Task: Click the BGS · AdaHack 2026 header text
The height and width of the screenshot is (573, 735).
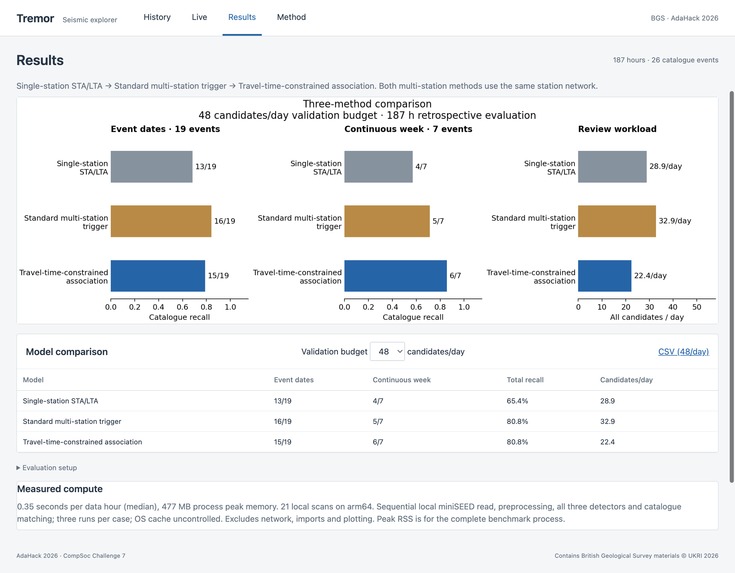Action: tap(684, 18)
